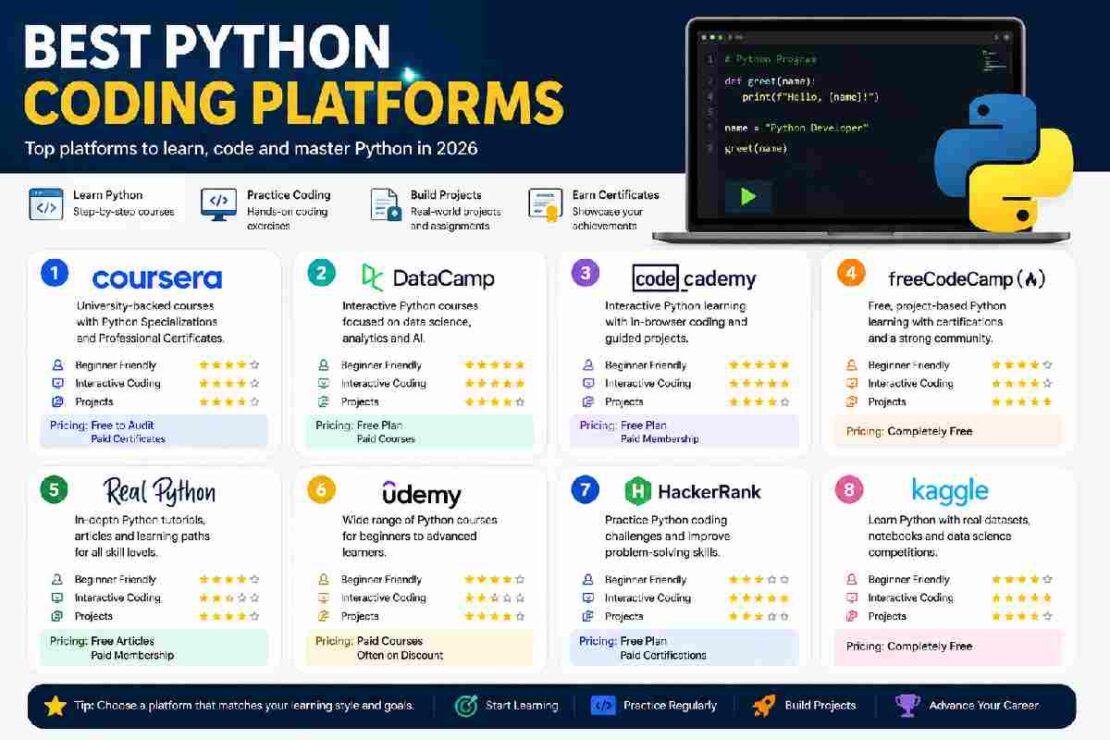Click freeCodeCamp's Projects star rating
Screen dimensions: 1110x740
(1022, 402)
